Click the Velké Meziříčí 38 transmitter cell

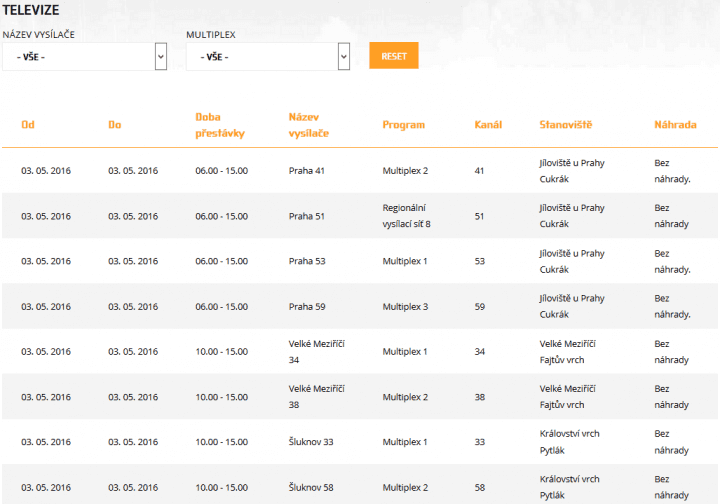316,397
